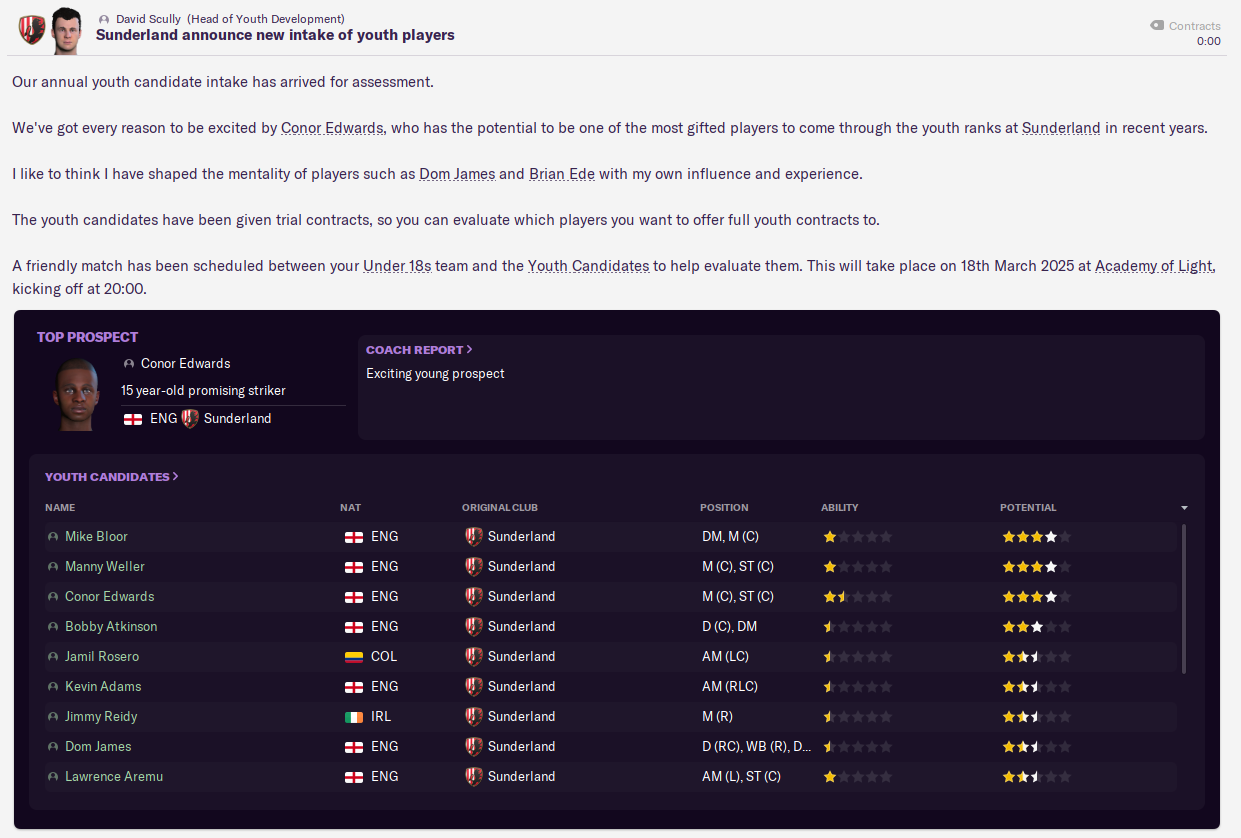
Task: Click Sunderland badge in Manny Weller row
Action: (474, 567)
